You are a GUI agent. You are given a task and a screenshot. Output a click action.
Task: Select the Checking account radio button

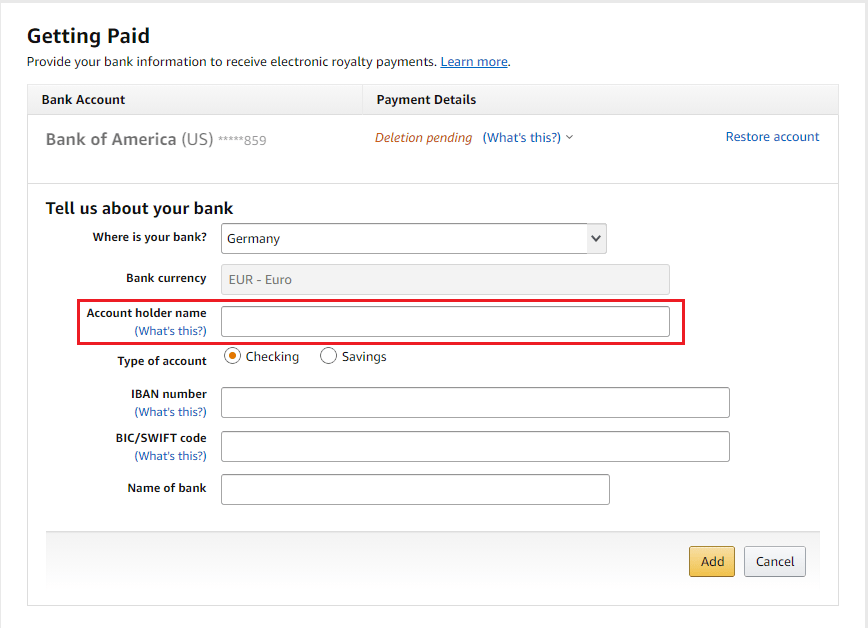tap(232, 355)
